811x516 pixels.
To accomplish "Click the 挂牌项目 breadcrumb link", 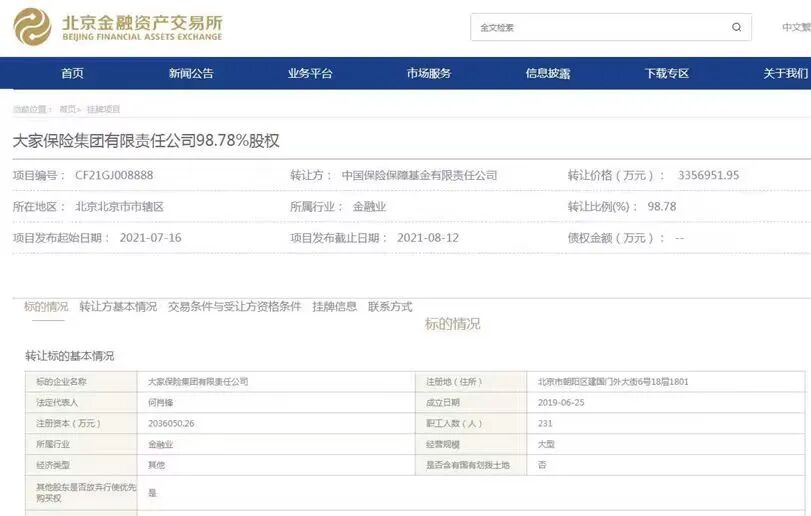I will (103, 109).
